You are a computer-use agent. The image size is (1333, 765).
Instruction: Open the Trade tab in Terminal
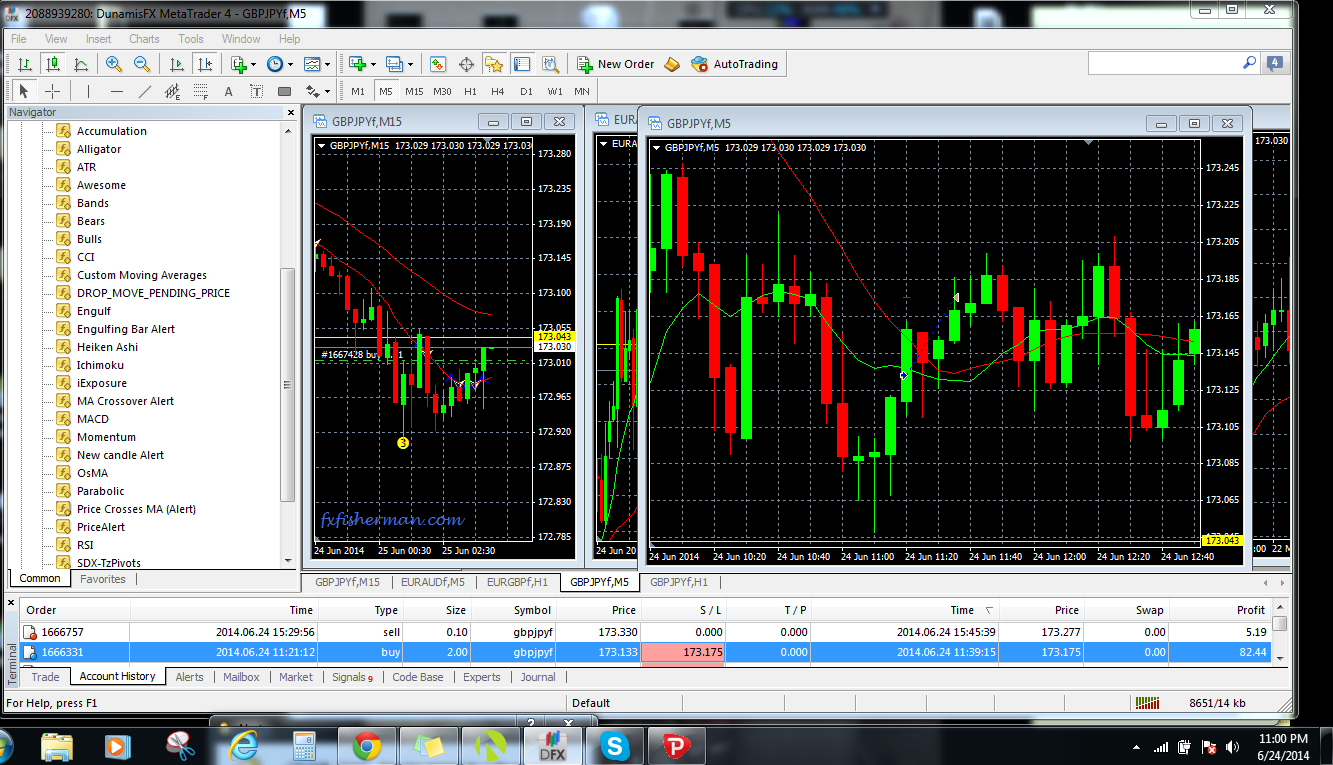coord(45,677)
